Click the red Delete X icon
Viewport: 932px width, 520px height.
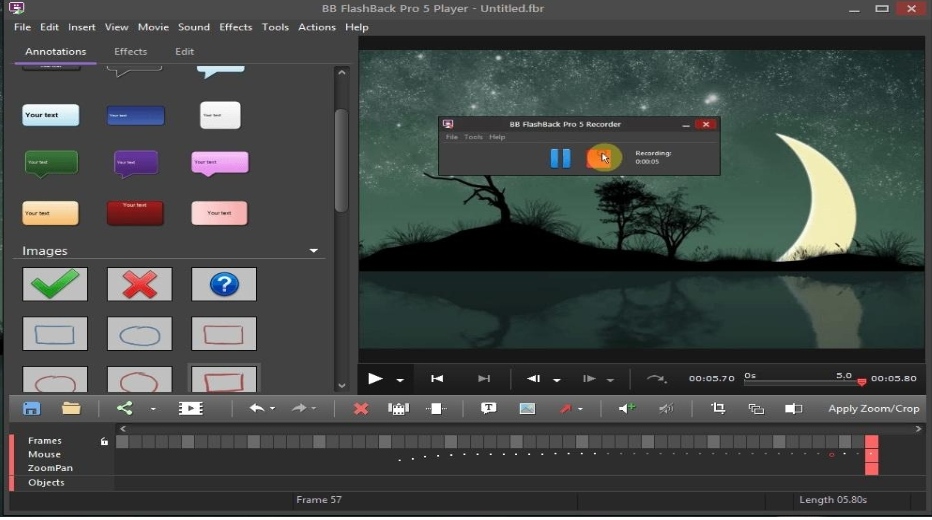[x=360, y=408]
